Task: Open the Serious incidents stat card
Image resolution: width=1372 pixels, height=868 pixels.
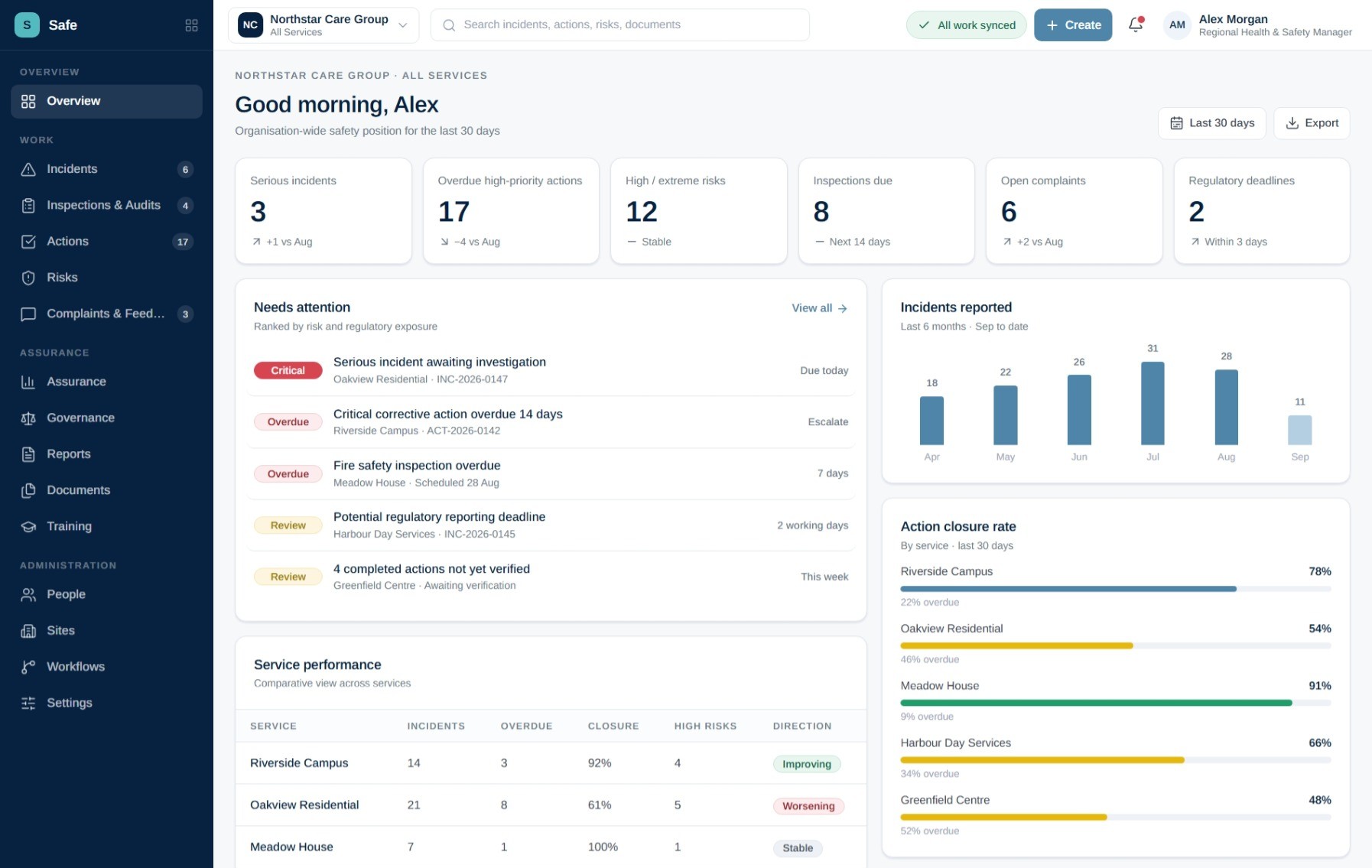Action: point(323,211)
